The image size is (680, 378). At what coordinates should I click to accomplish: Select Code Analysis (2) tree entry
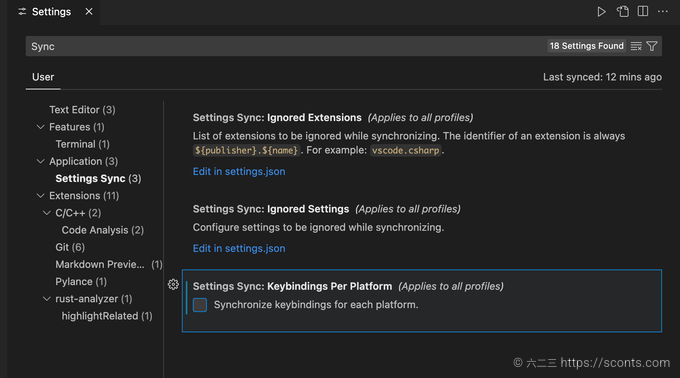tap(103, 230)
